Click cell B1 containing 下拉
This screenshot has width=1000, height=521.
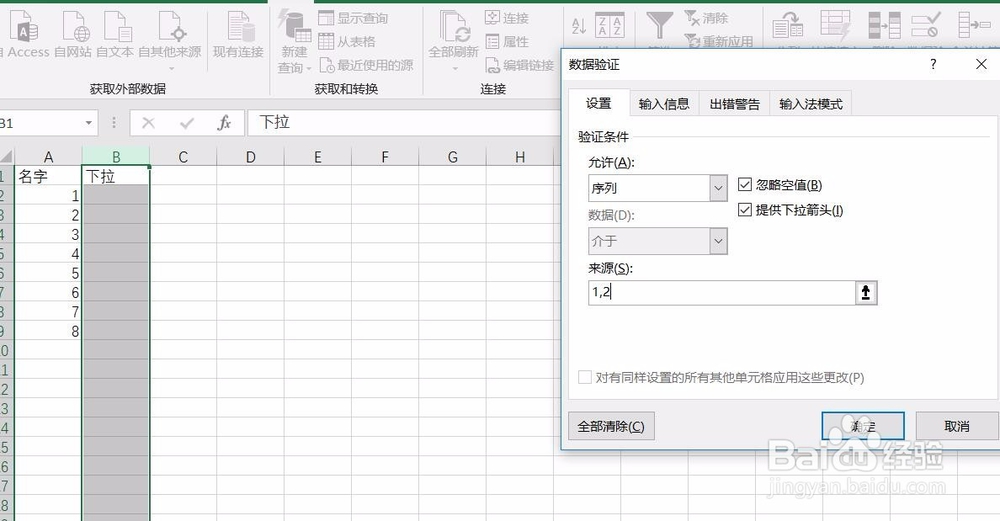(x=116, y=176)
